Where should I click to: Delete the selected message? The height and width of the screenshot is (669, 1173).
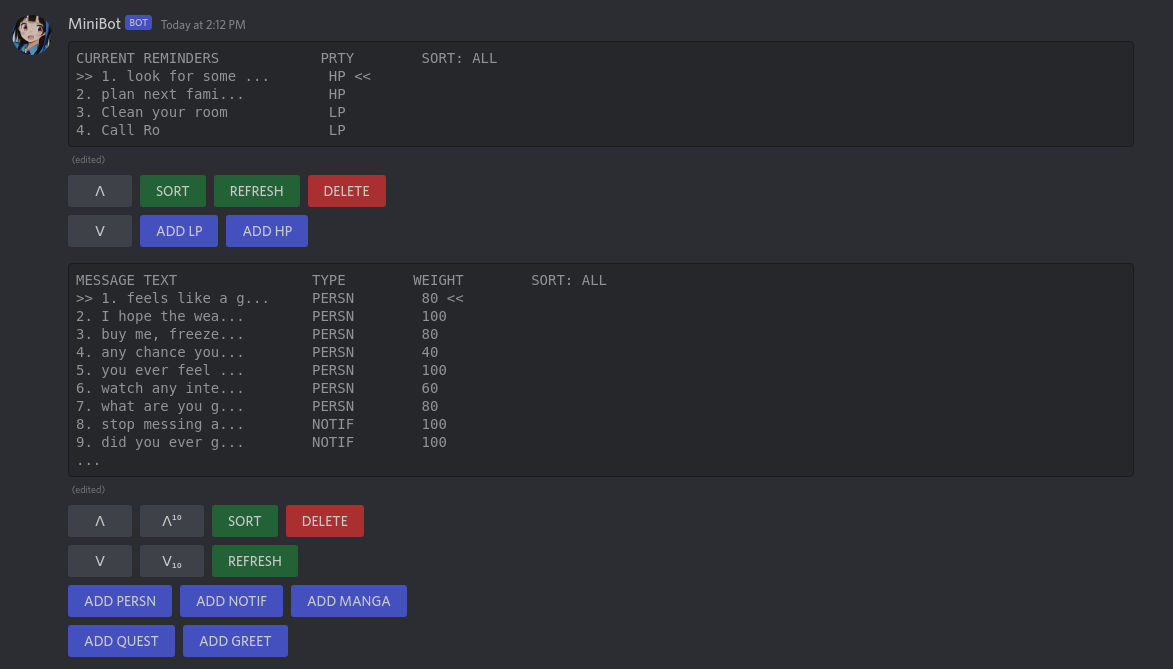(324, 521)
